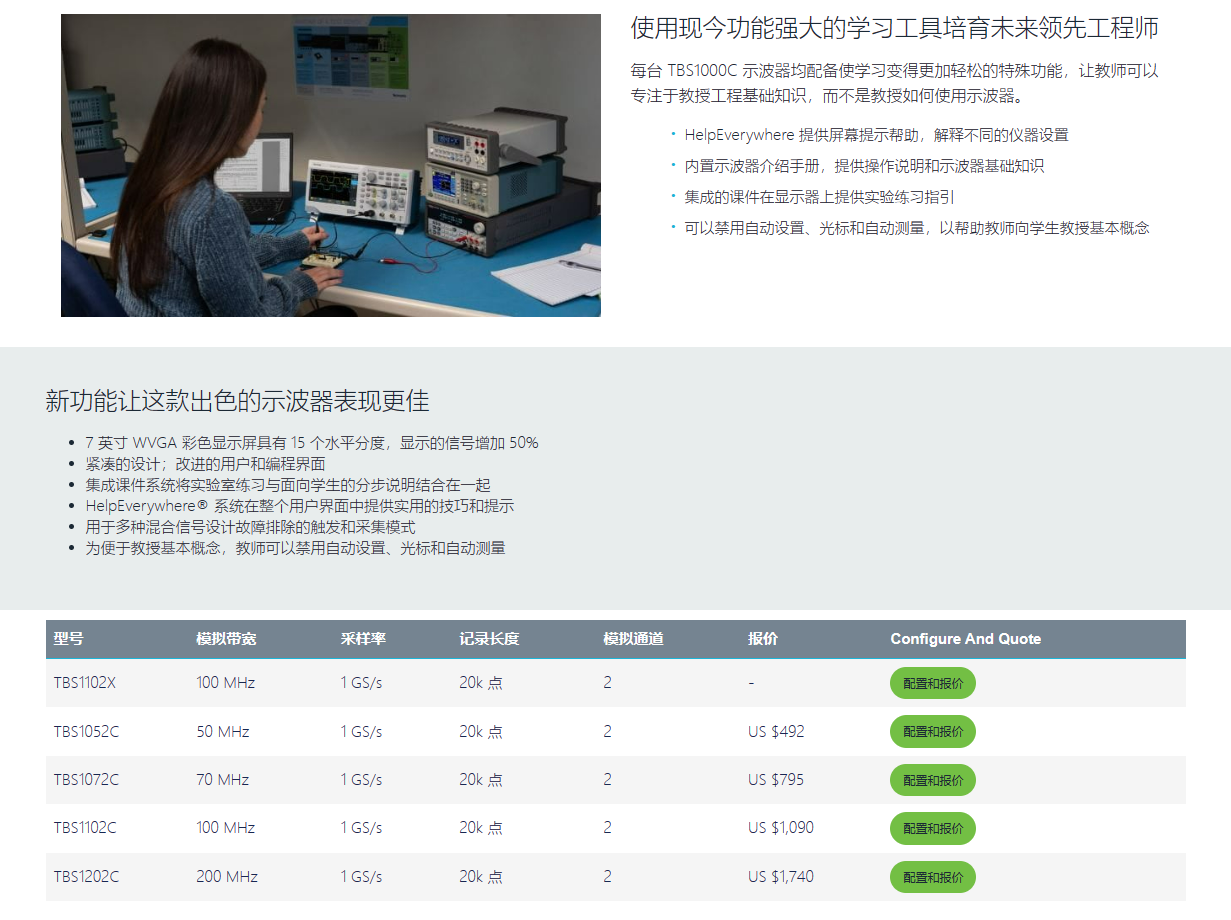
Task: Click the 报价 column header
Action: pos(763,639)
